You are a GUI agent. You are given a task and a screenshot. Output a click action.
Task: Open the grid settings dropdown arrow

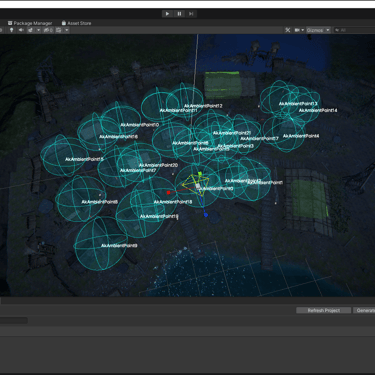pos(67,30)
